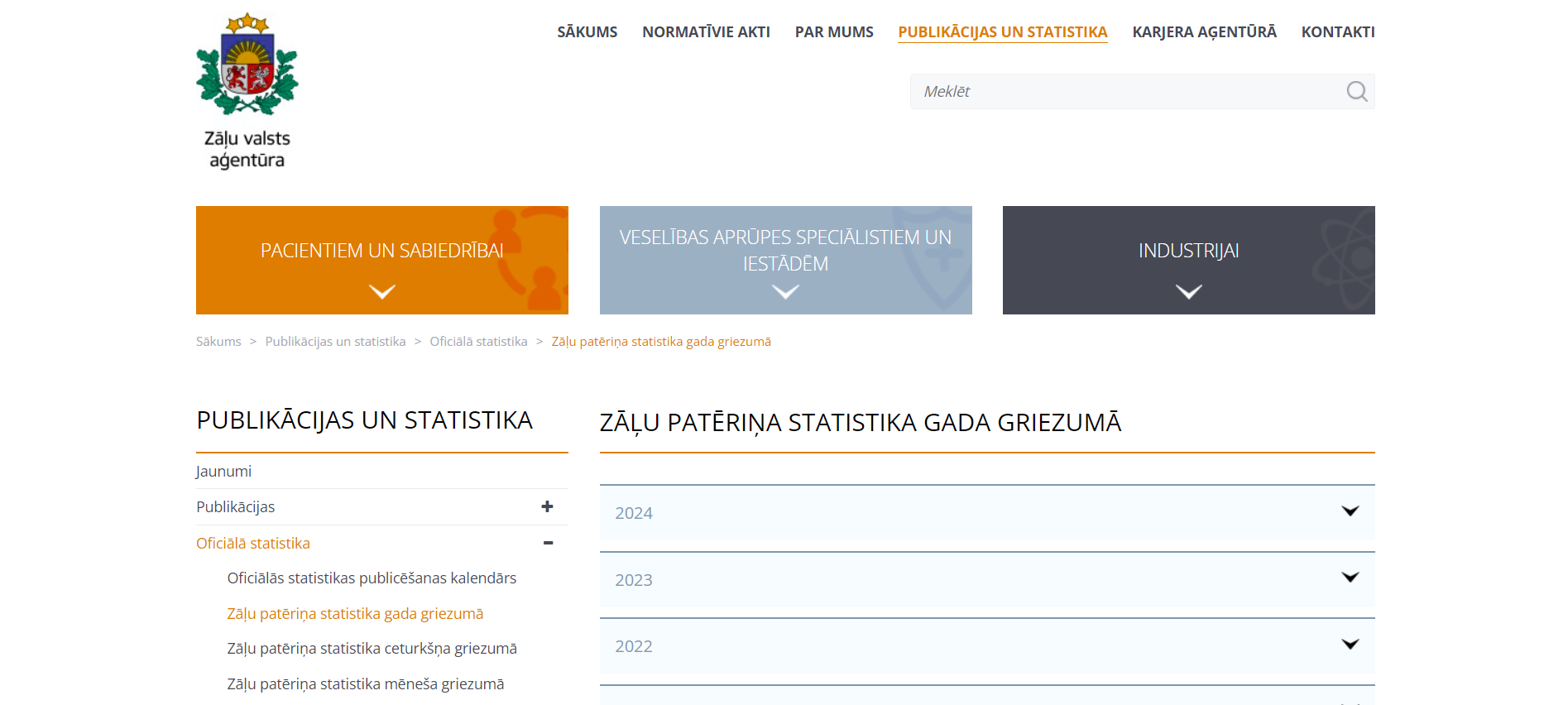Open Oficiālās statistikas publicēšanas kalendārs
This screenshot has height=705, width=1568.
[x=372, y=578]
